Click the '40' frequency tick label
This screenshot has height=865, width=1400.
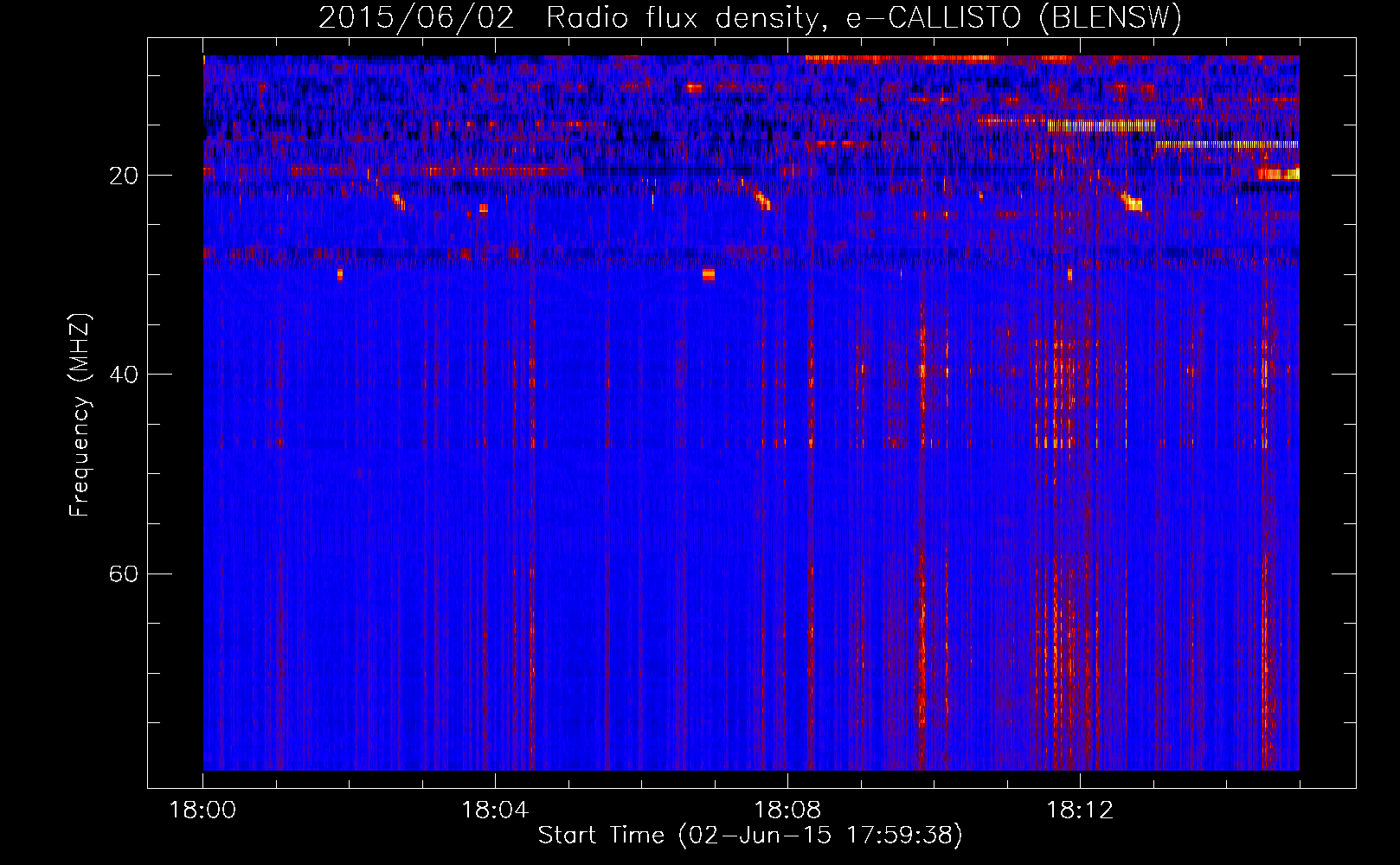pos(124,375)
